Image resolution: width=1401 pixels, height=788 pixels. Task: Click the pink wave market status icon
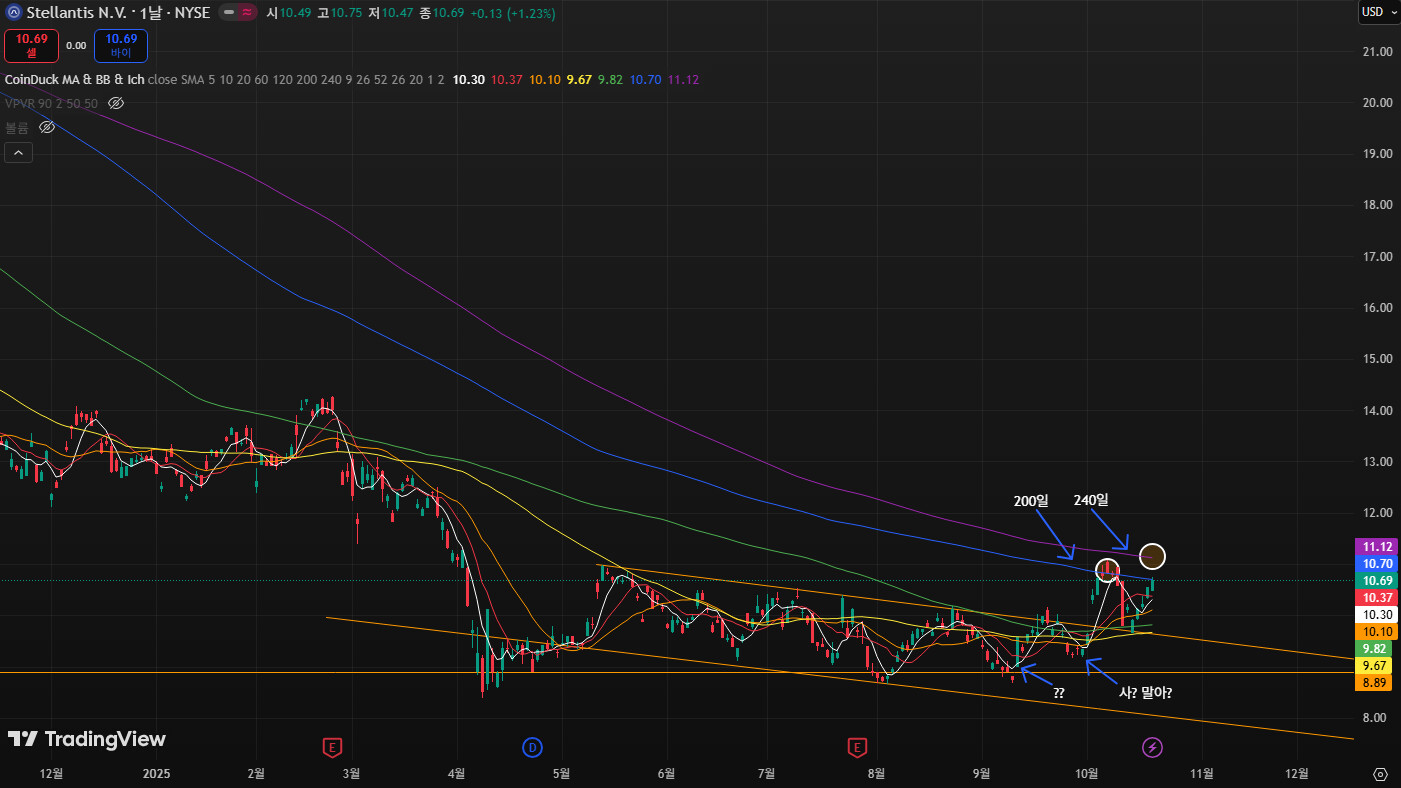coord(245,13)
